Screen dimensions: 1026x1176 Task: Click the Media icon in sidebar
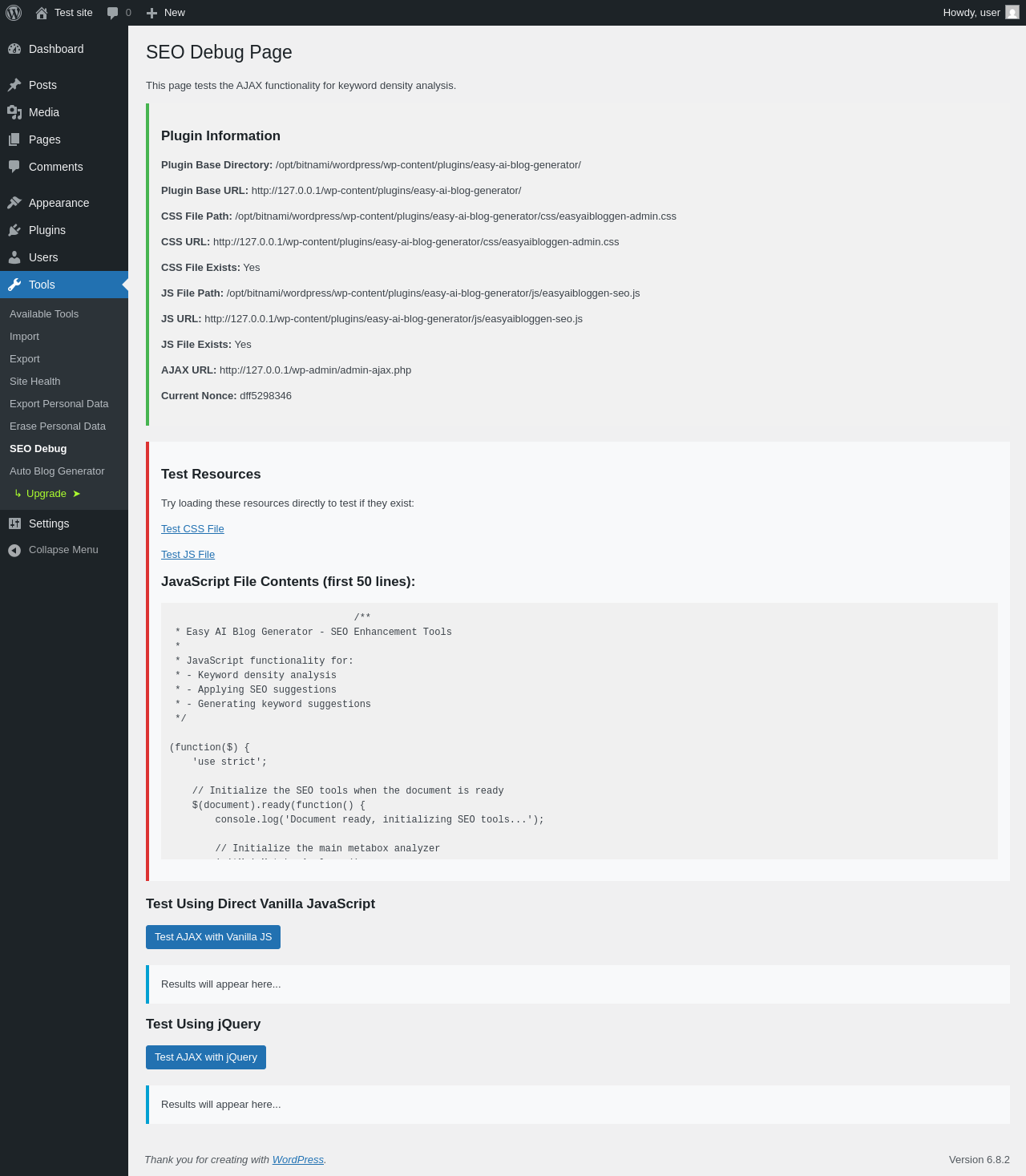pos(14,112)
